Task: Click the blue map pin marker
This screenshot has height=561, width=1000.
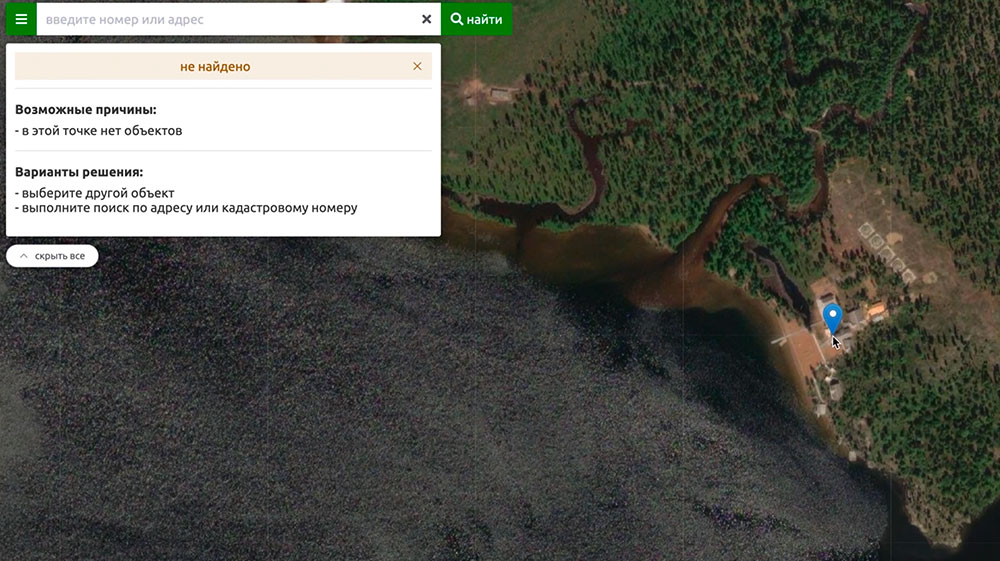Action: click(x=832, y=318)
